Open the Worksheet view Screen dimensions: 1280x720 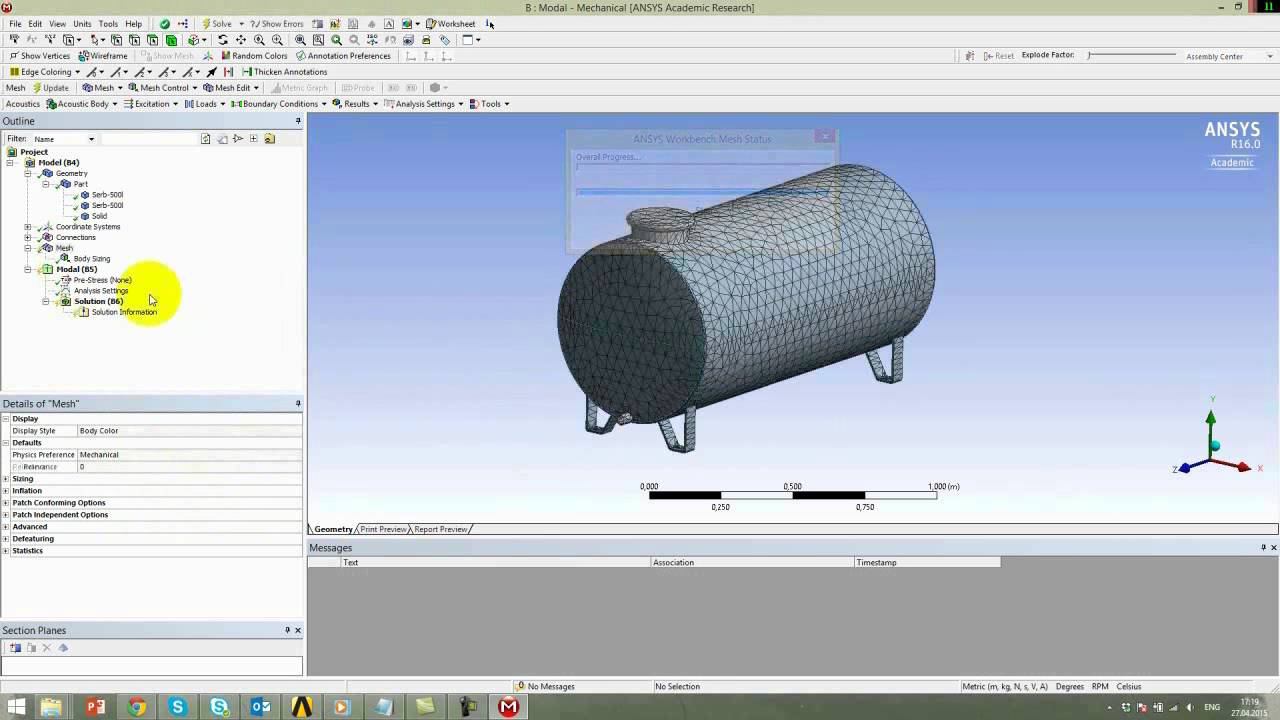coord(450,24)
